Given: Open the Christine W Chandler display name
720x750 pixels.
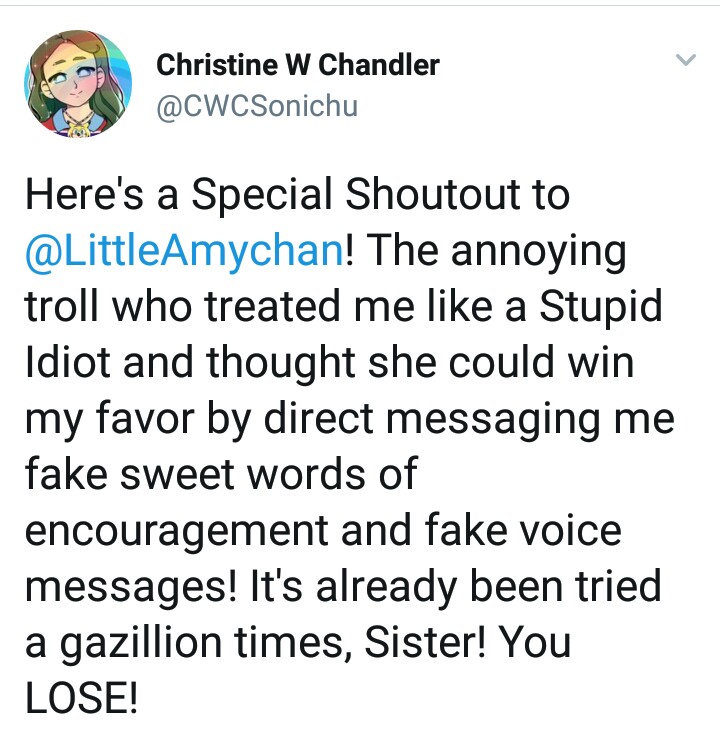Looking at the screenshot, I should 298,65.
